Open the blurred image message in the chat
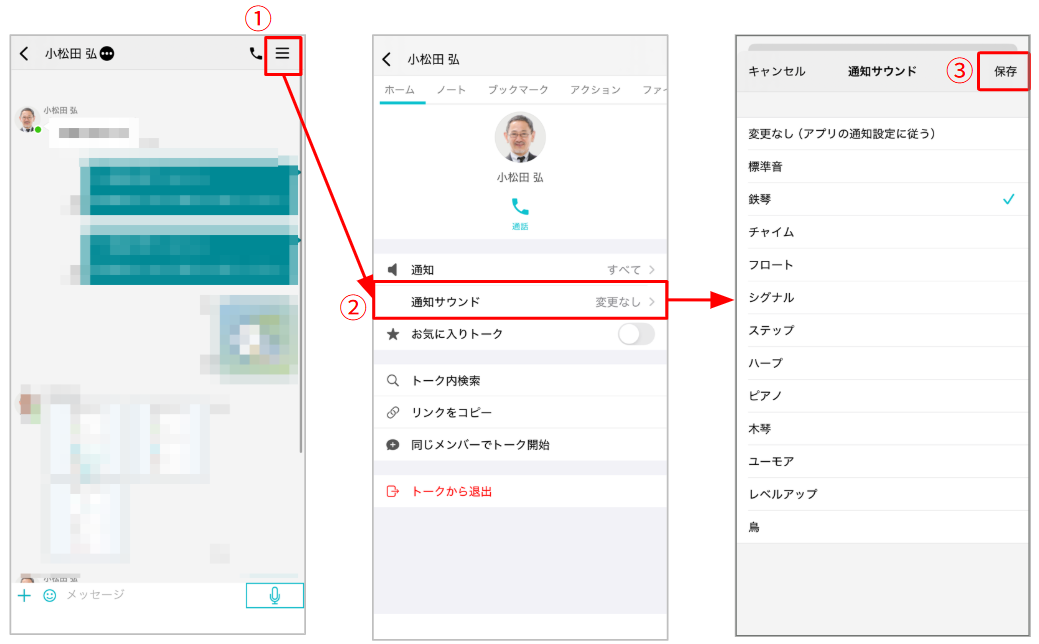Viewport: 1039px width, 644px height. 258,339
